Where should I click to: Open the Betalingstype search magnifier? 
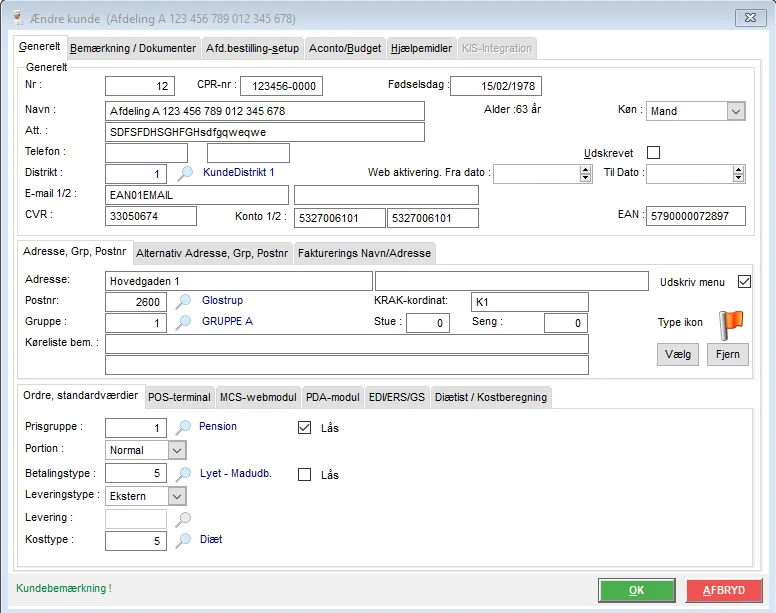[183, 474]
